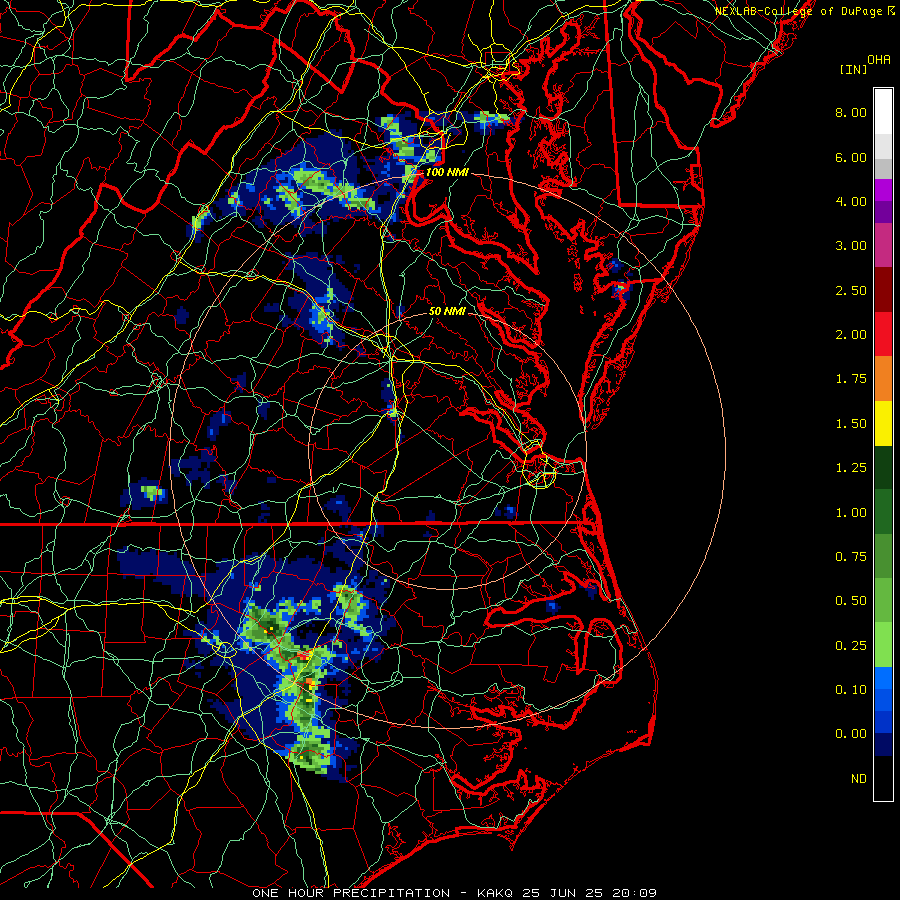Click the ND legend label

(x=859, y=779)
